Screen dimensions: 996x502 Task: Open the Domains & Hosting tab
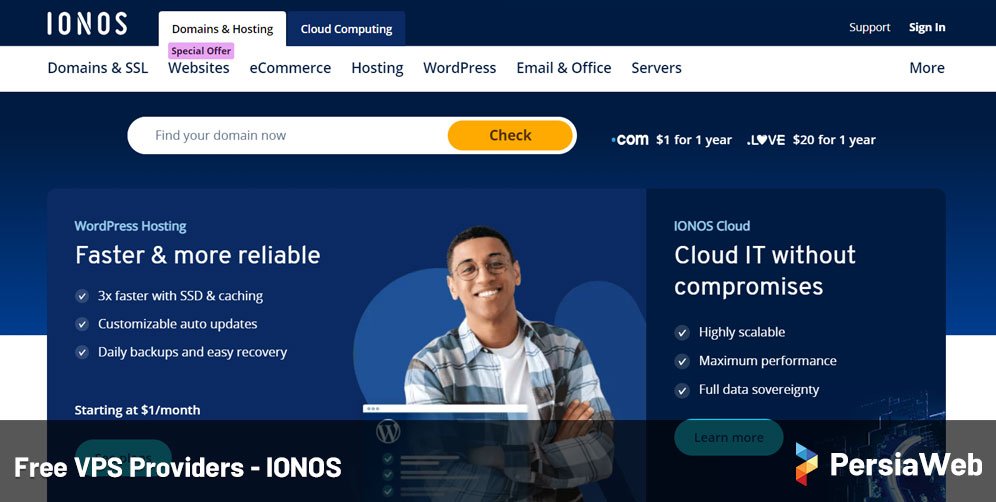[222, 29]
